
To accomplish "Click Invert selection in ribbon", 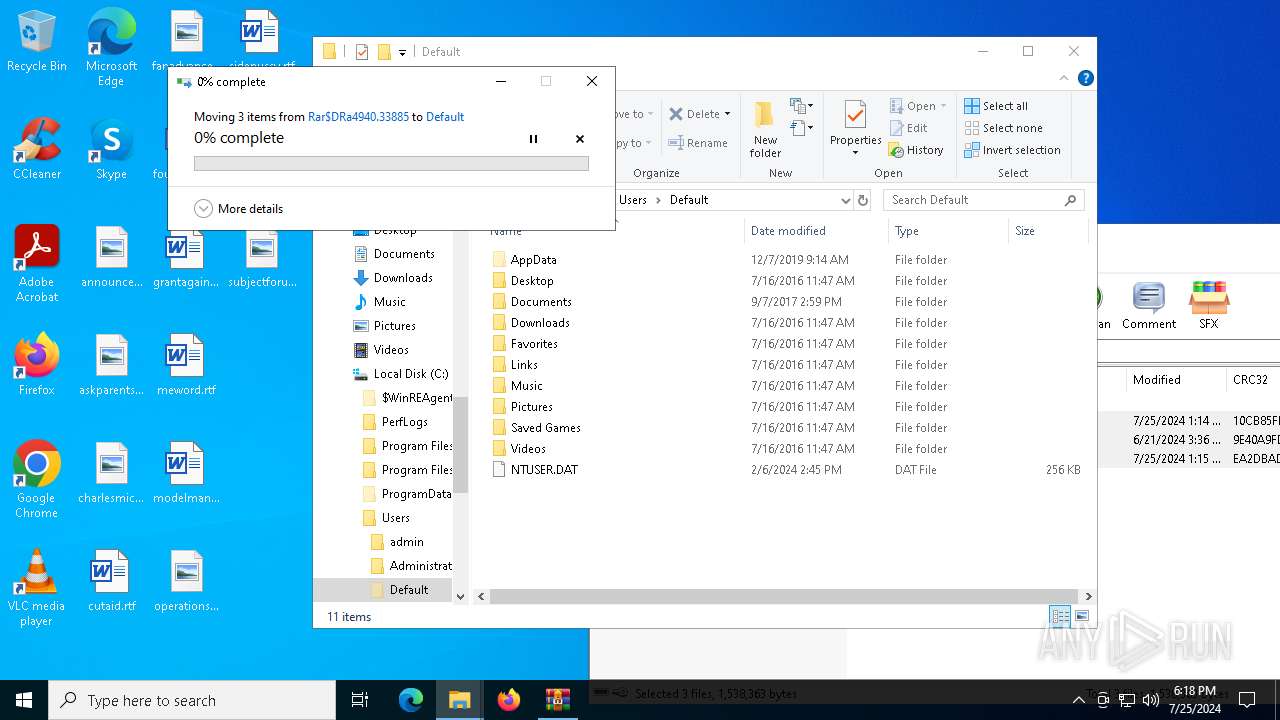I will pos(1012,150).
